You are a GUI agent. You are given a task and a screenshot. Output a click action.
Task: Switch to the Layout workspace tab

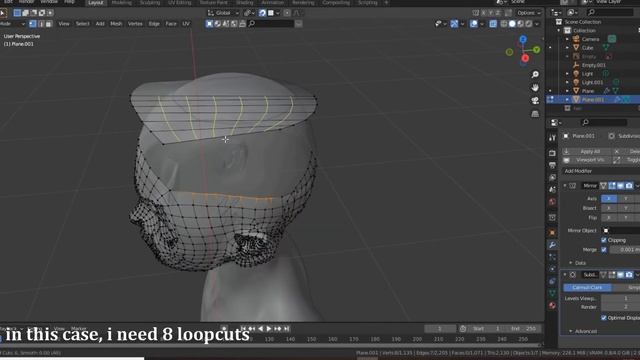point(96,3)
